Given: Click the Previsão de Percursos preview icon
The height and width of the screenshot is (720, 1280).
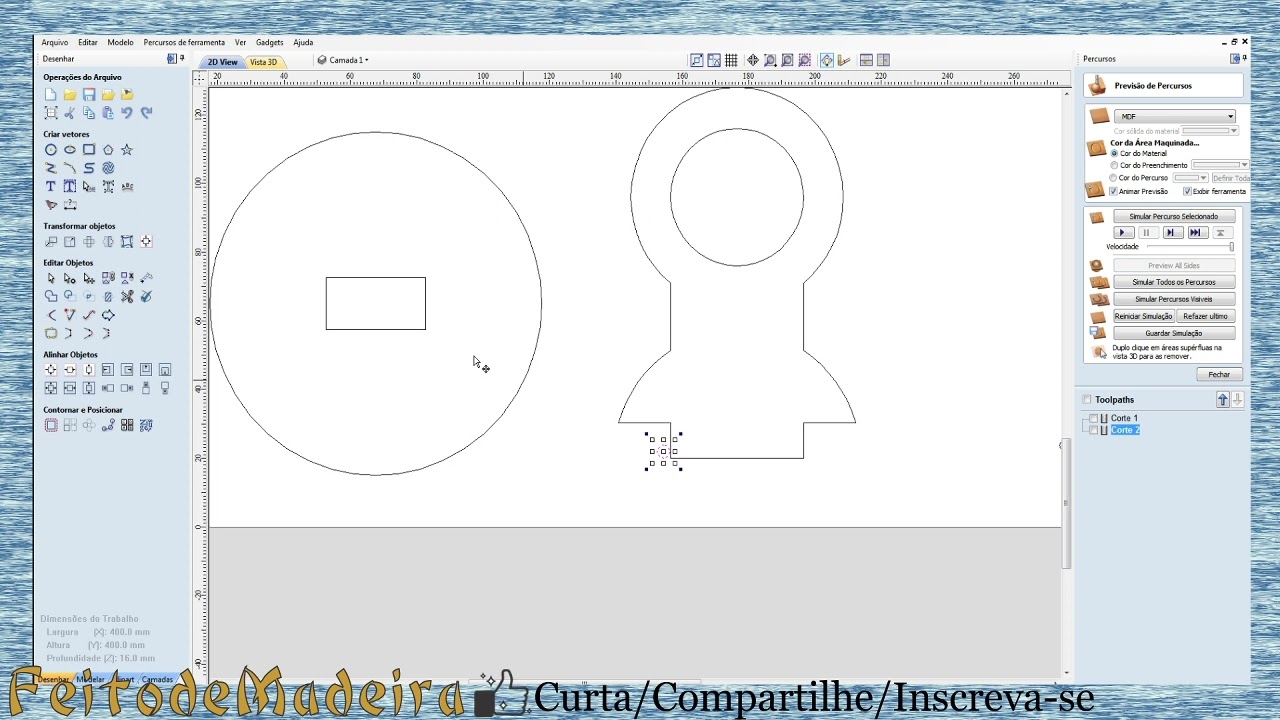Looking at the screenshot, I should [x=1098, y=86].
